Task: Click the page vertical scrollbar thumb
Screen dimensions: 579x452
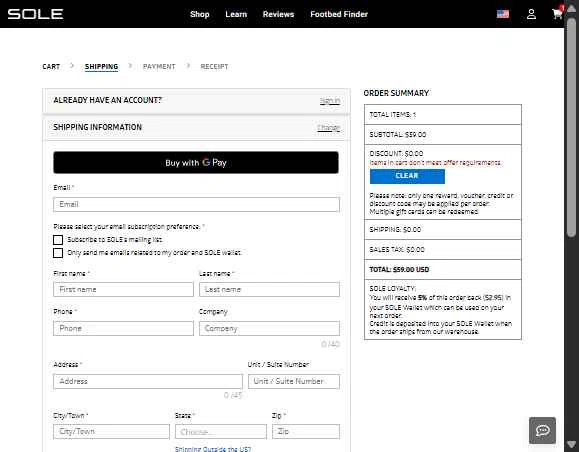Action: (571, 126)
